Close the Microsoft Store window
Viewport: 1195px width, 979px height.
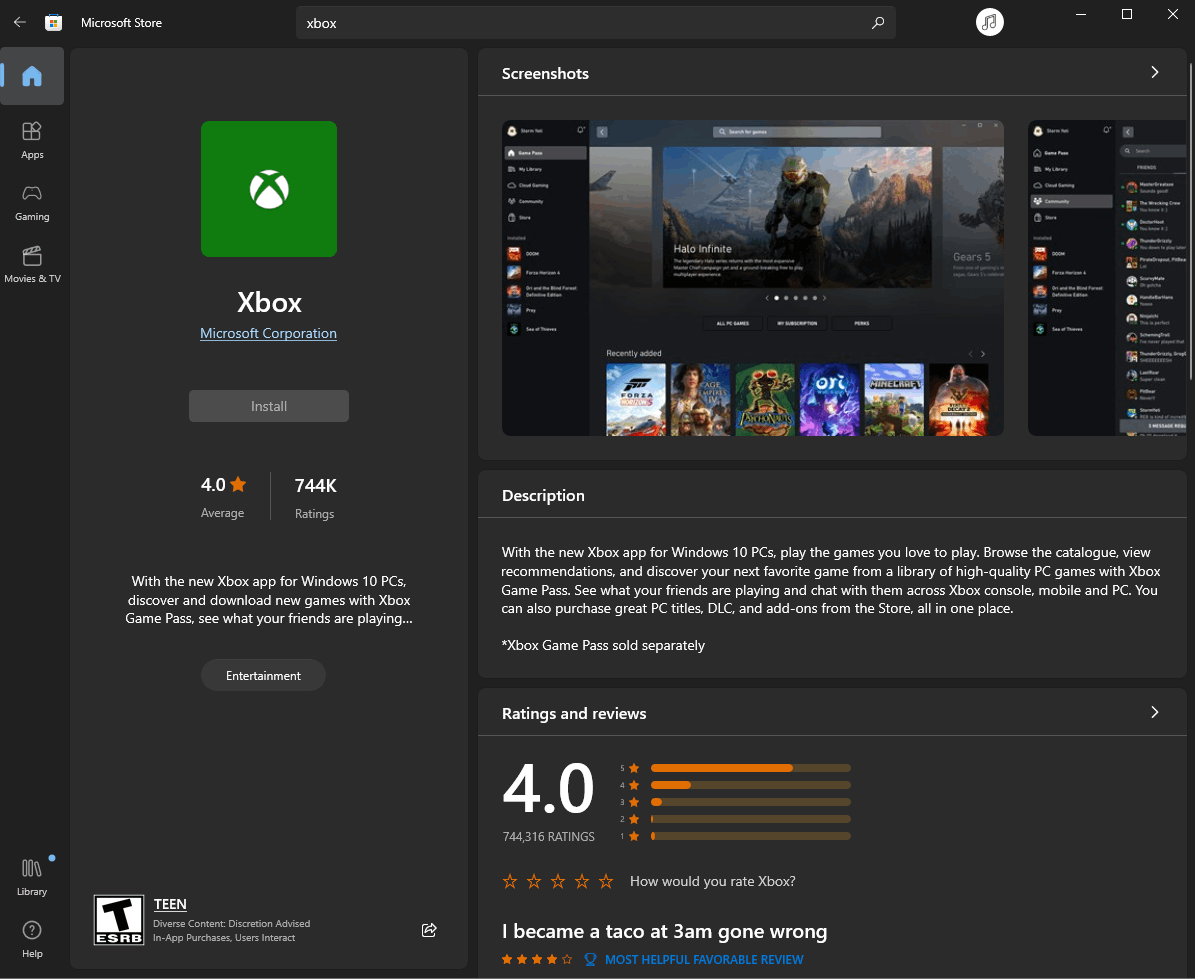1173,14
